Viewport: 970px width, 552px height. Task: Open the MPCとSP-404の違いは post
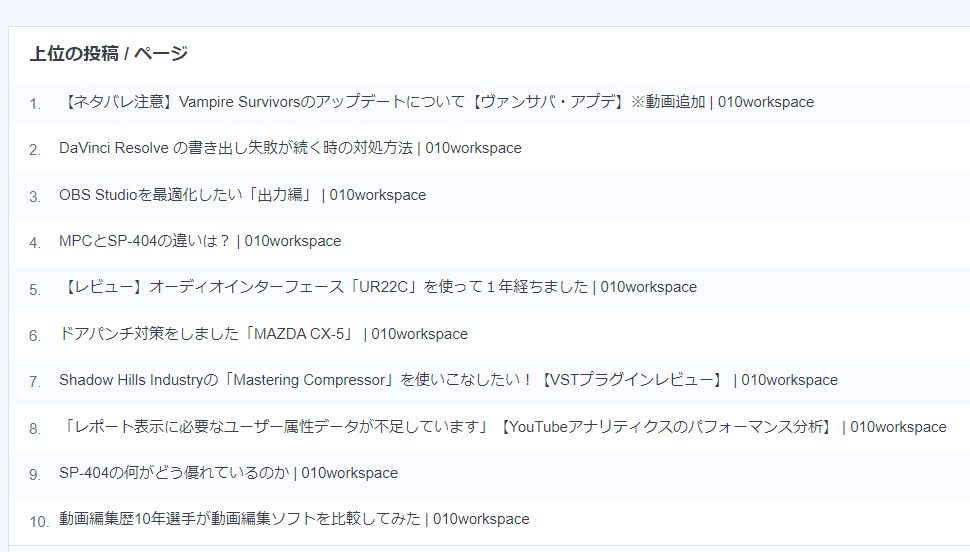pyautogui.click(x=200, y=241)
